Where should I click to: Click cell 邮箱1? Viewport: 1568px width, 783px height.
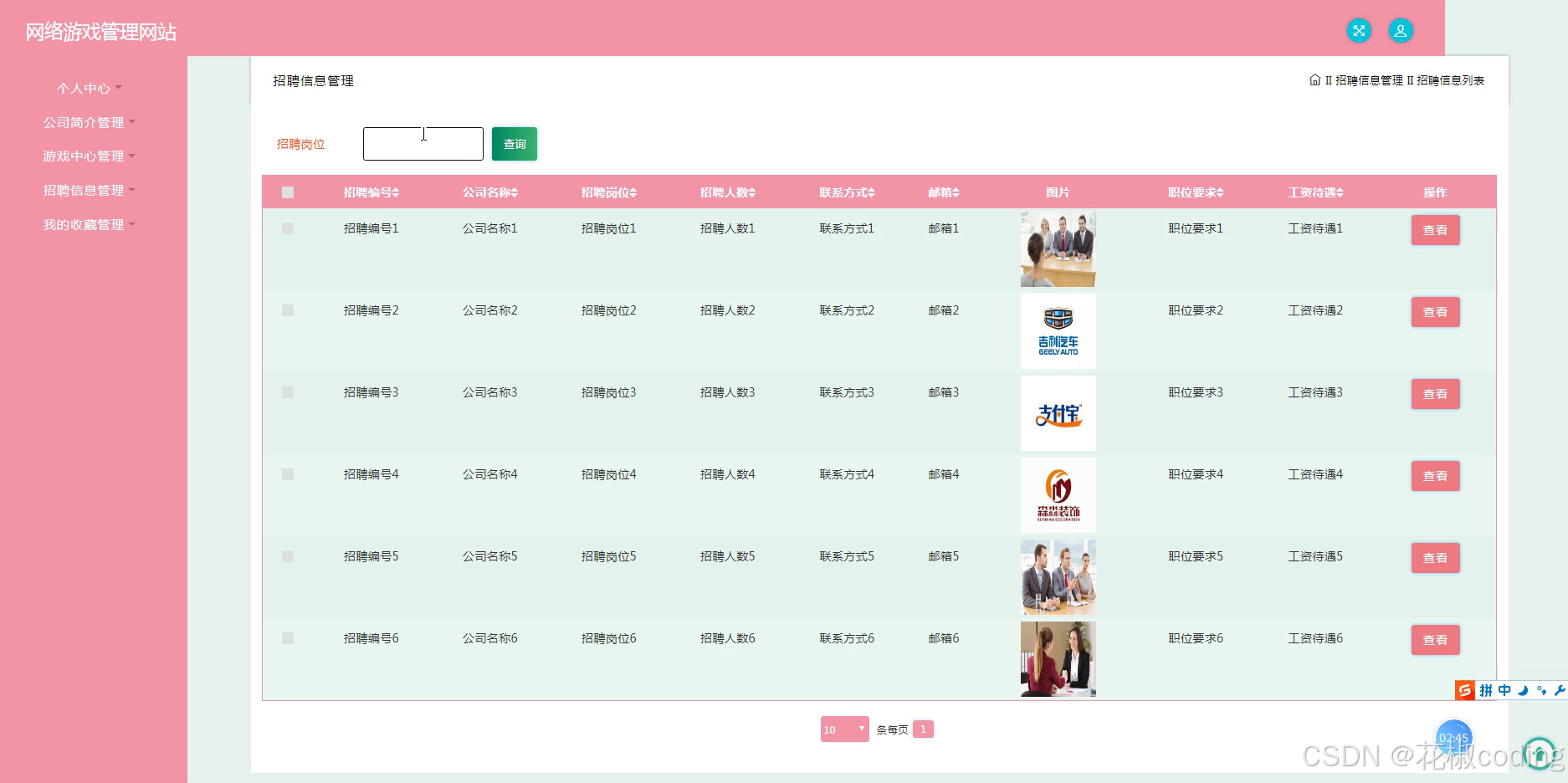[x=944, y=228]
